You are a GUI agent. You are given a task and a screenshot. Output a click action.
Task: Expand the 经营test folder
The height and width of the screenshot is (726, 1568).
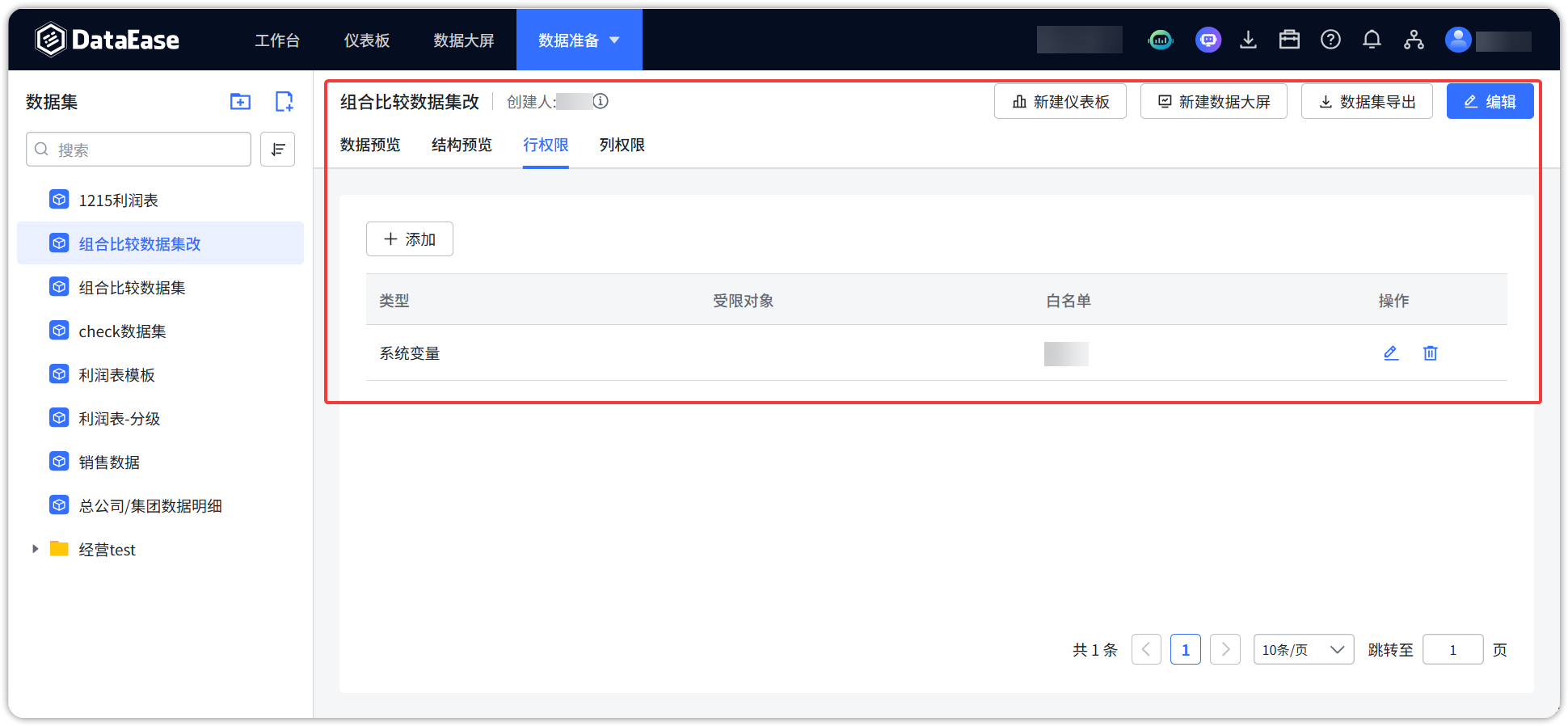(35, 550)
